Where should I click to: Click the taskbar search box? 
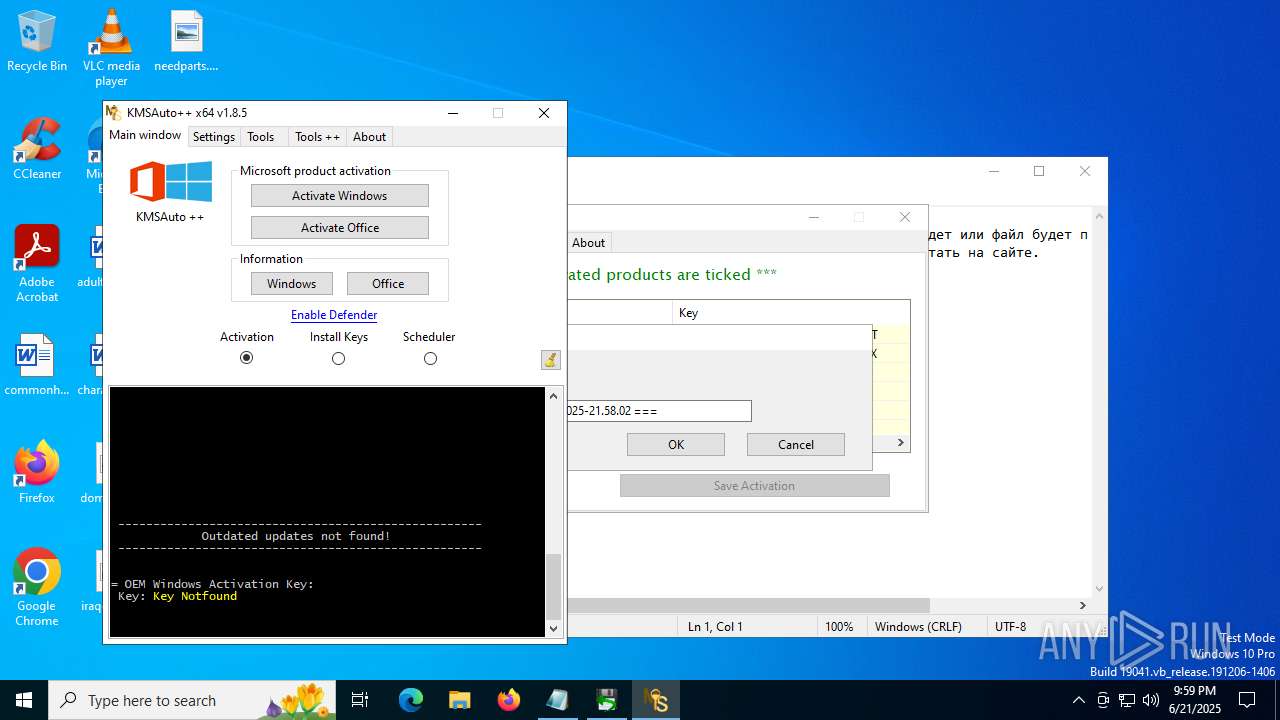pyautogui.click(x=192, y=700)
